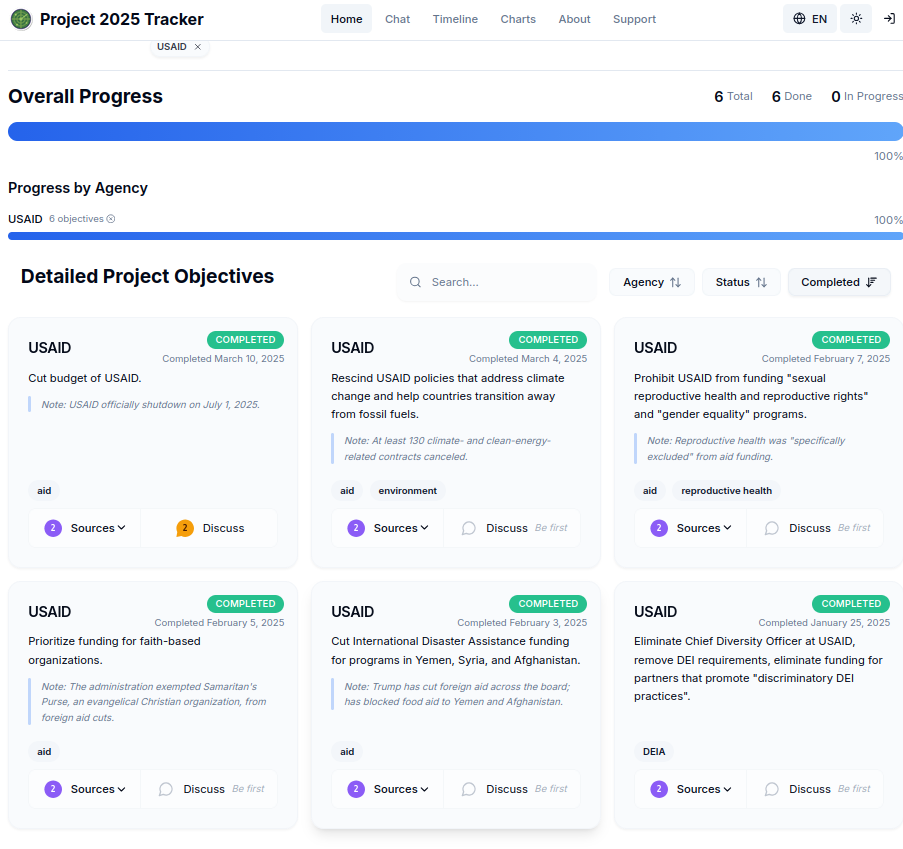Open the Chat tab
The image size is (903, 849).
[397, 18]
